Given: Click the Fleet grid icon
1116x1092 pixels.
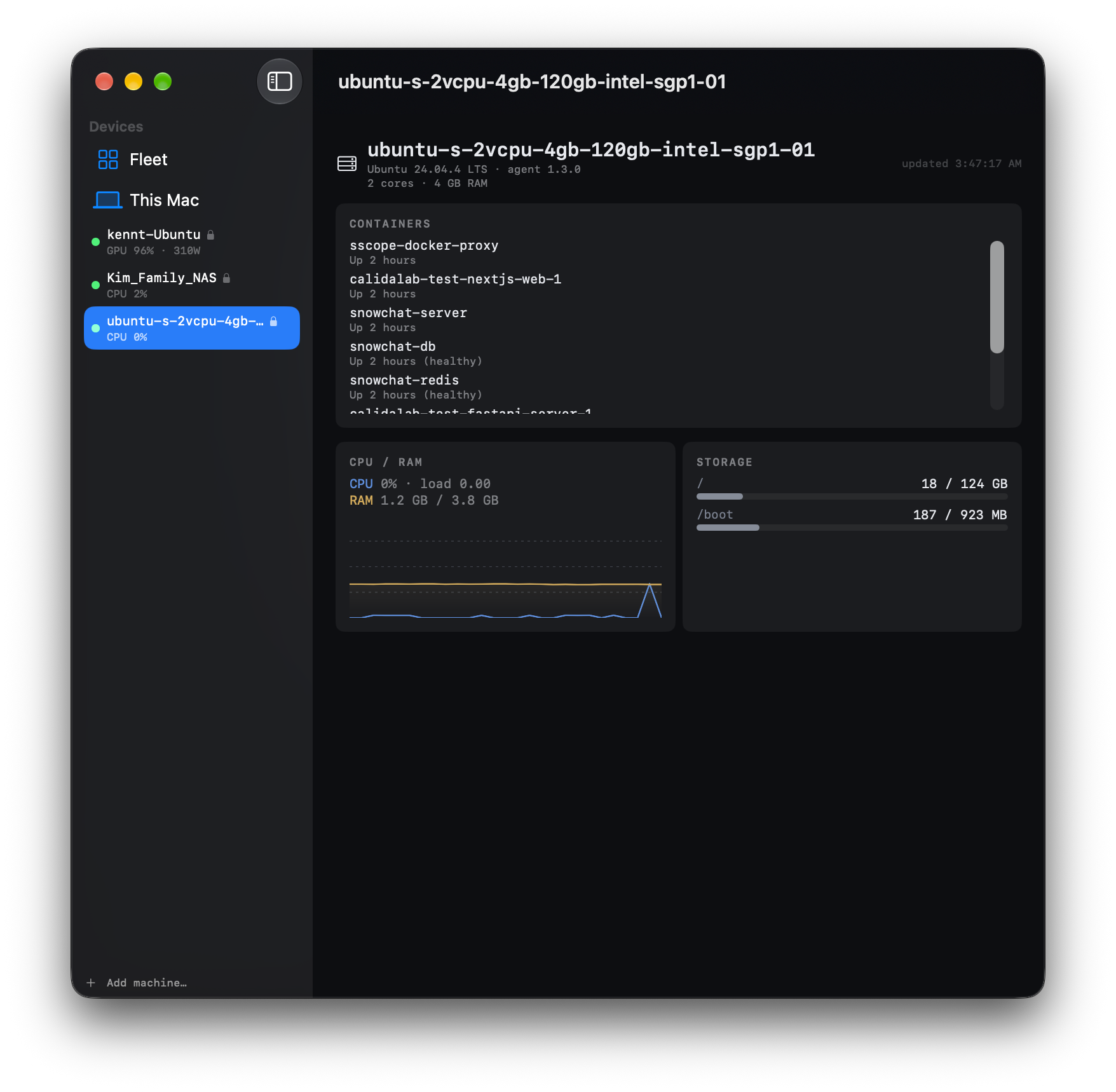Looking at the screenshot, I should [108, 160].
